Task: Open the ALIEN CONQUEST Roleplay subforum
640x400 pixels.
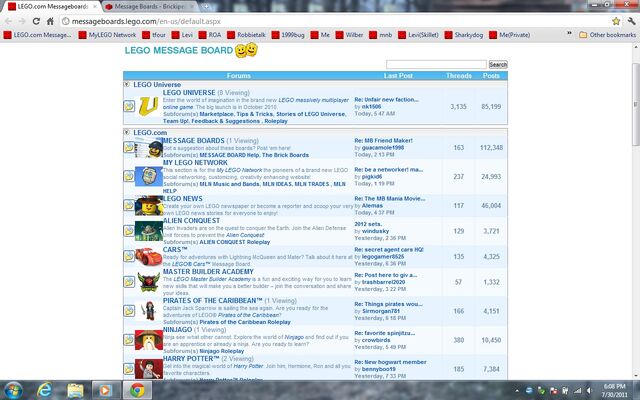Action: point(235,242)
